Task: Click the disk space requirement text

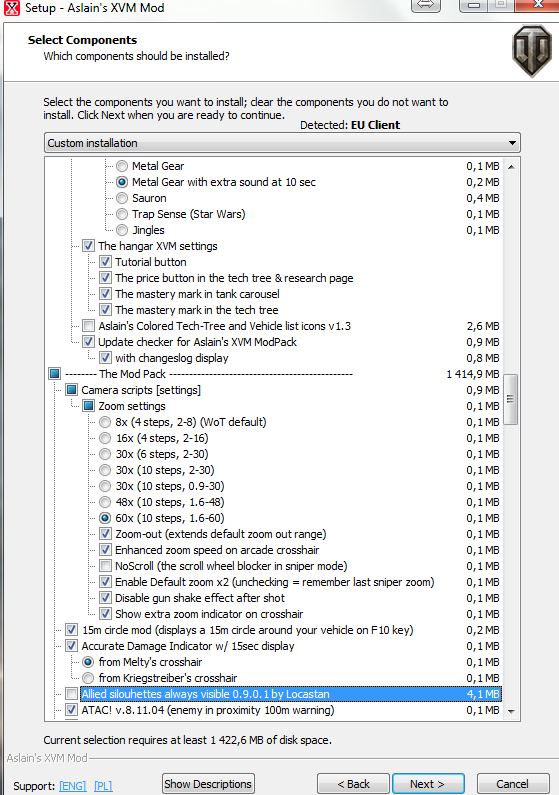Action: point(188,740)
